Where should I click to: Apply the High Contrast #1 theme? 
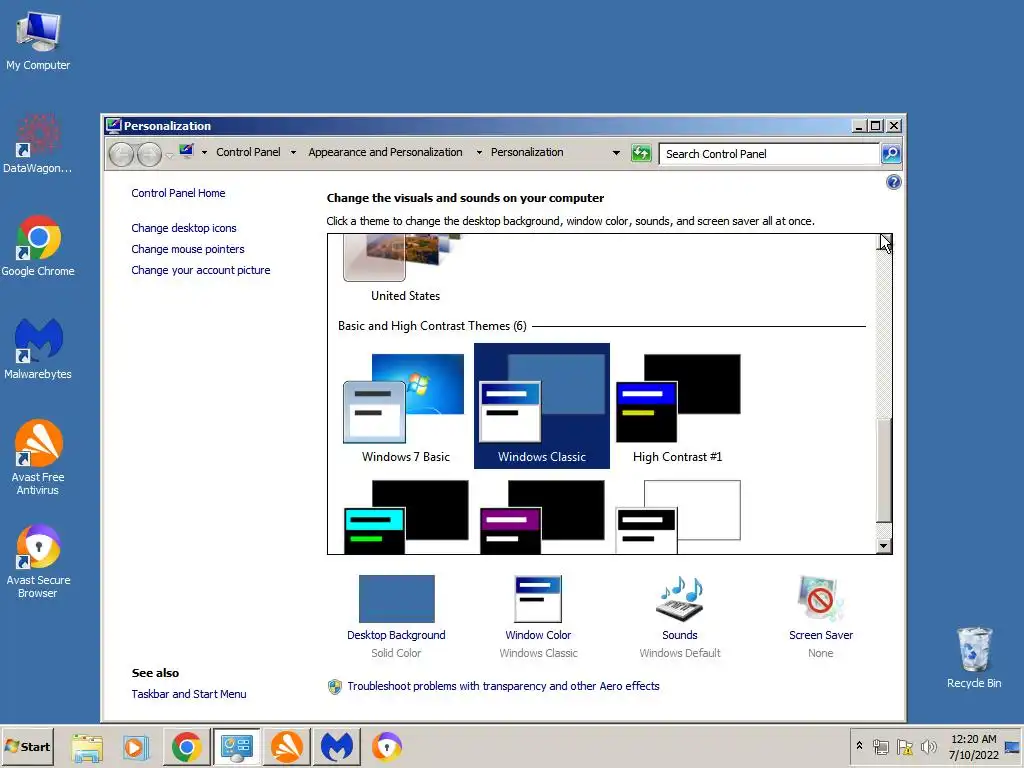click(678, 406)
